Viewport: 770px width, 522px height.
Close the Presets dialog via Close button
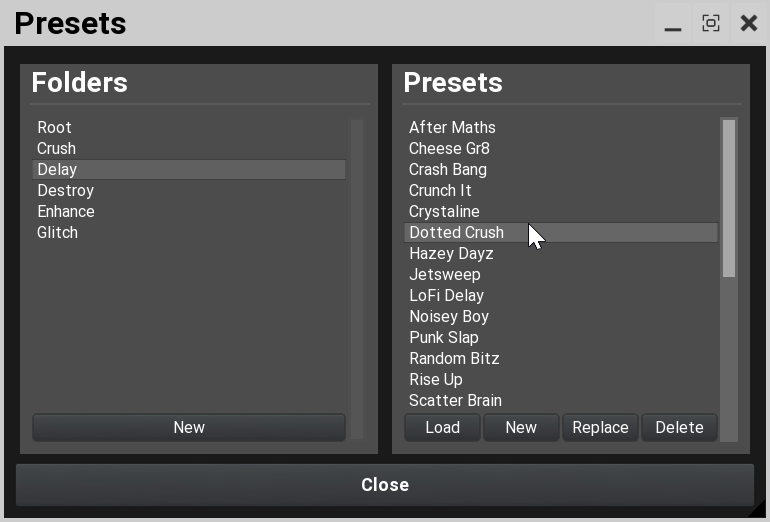[x=385, y=485]
